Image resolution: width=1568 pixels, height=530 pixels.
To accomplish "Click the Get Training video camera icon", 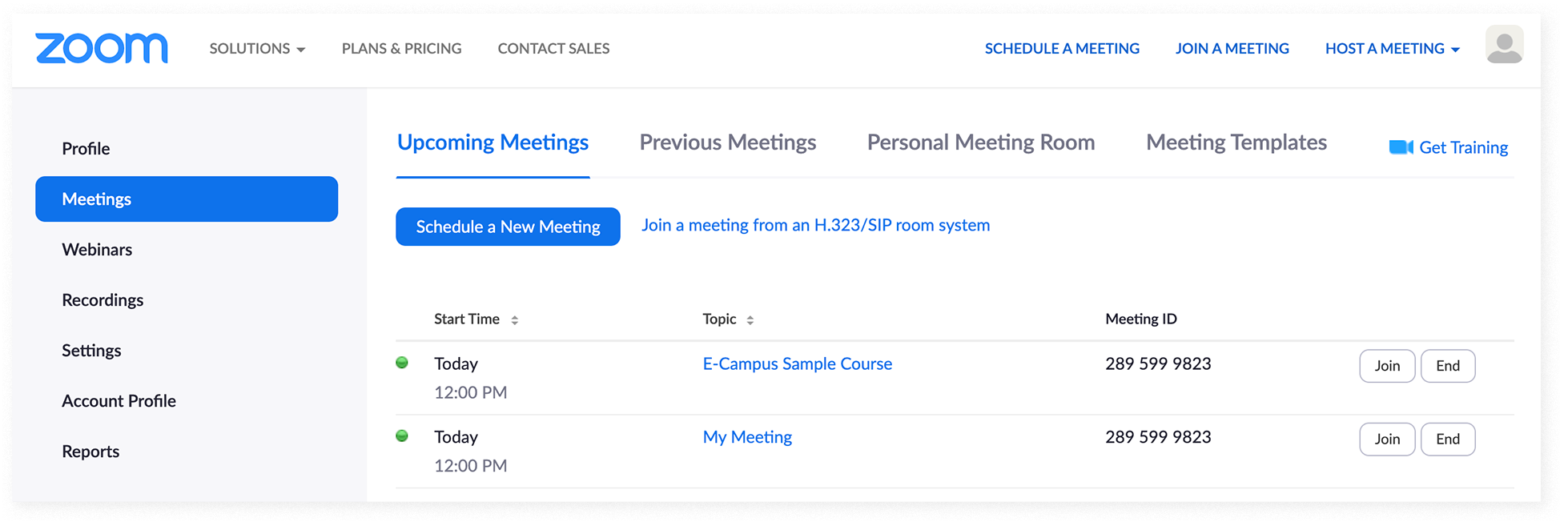I will point(1400,147).
